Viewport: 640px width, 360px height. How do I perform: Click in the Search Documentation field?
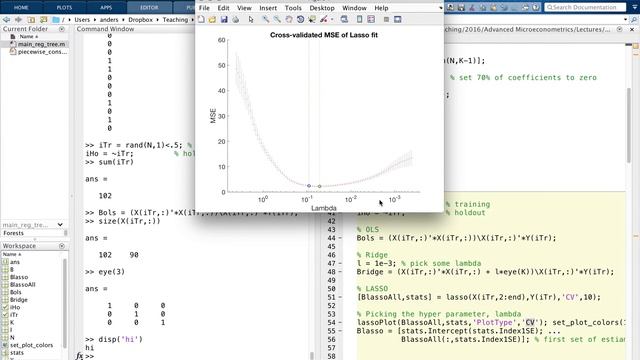pos(585,7)
